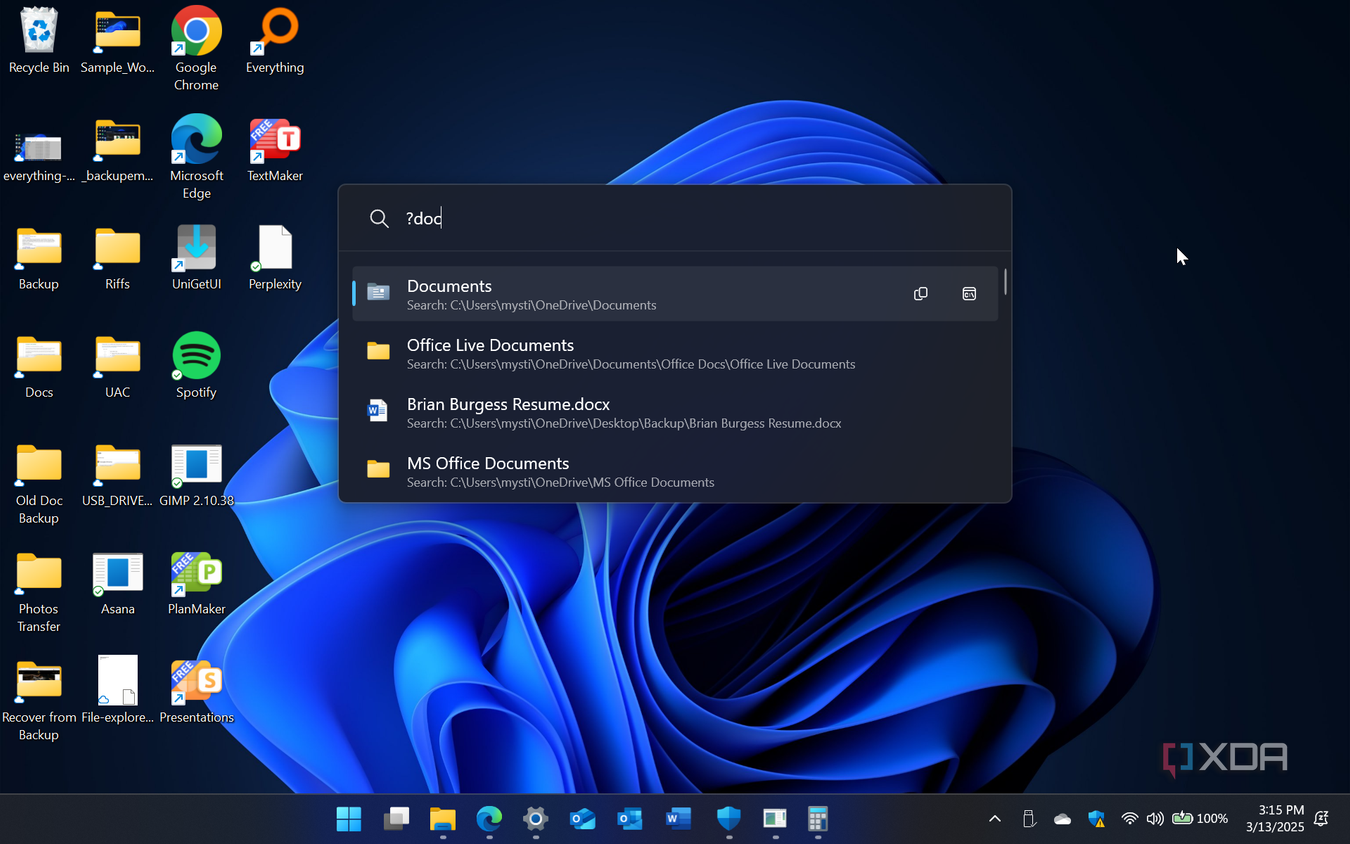
Task: Select the Spotify desktop icon
Action: tap(197, 366)
